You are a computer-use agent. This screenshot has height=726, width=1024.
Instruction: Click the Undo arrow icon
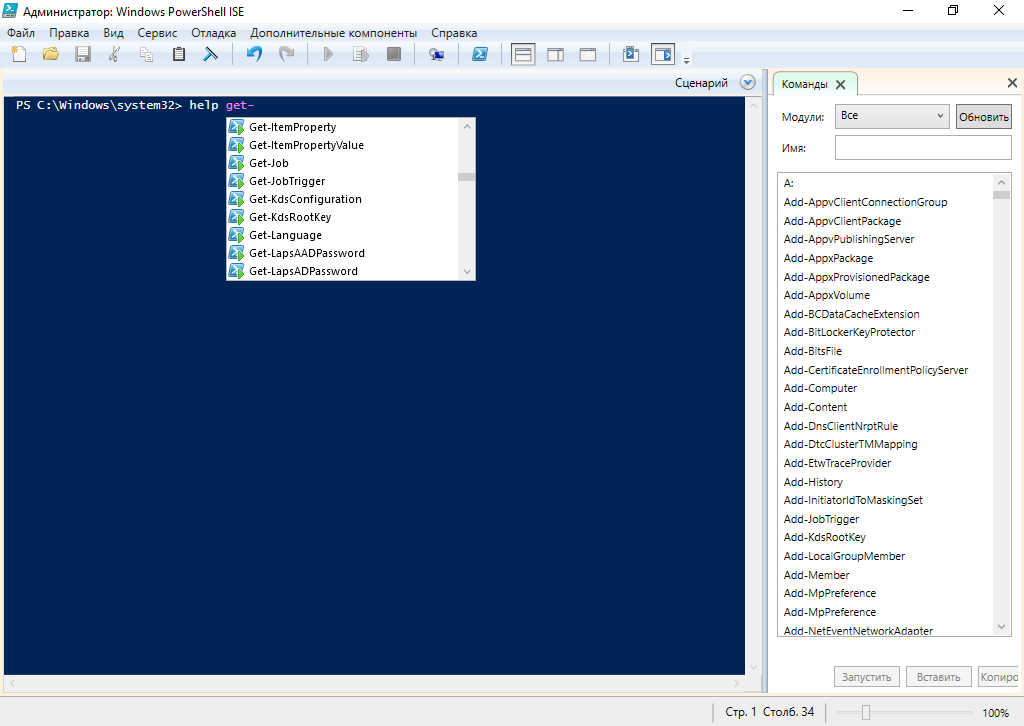[254, 54]
